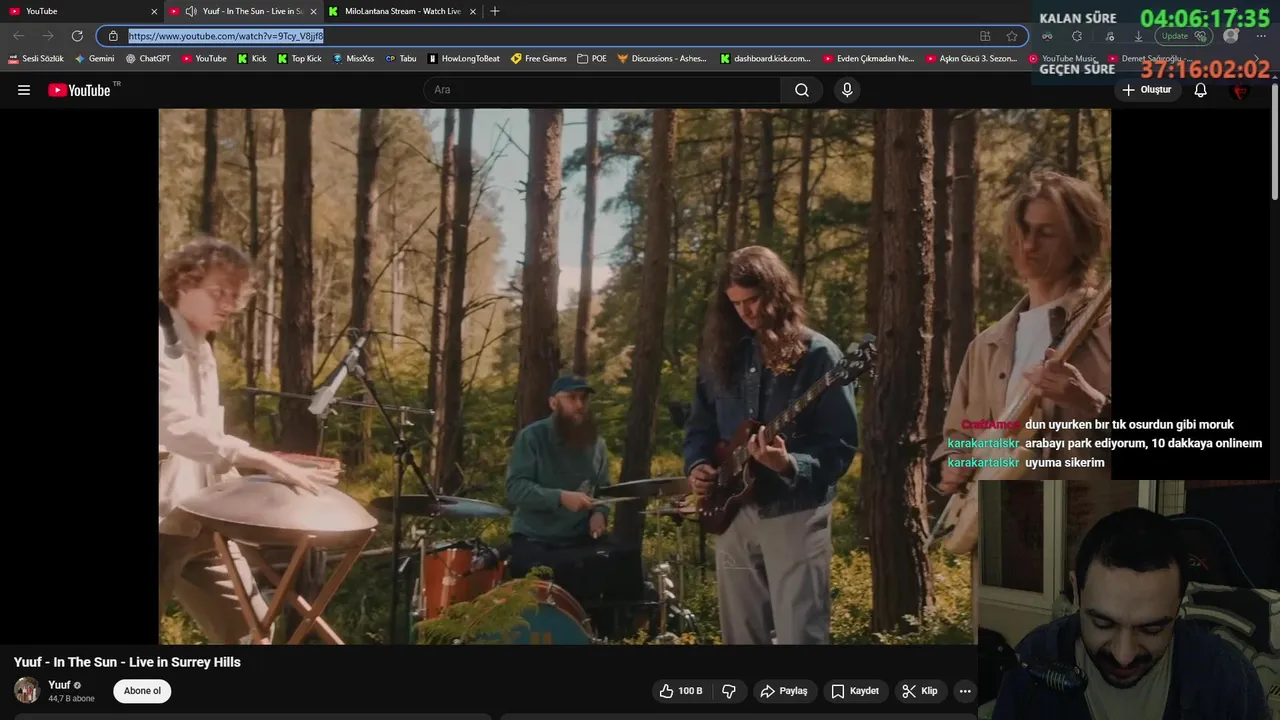Open the Evden Çıkmadan Ne... bookmark
The image size is (1280, 720).
coord(868,59)
